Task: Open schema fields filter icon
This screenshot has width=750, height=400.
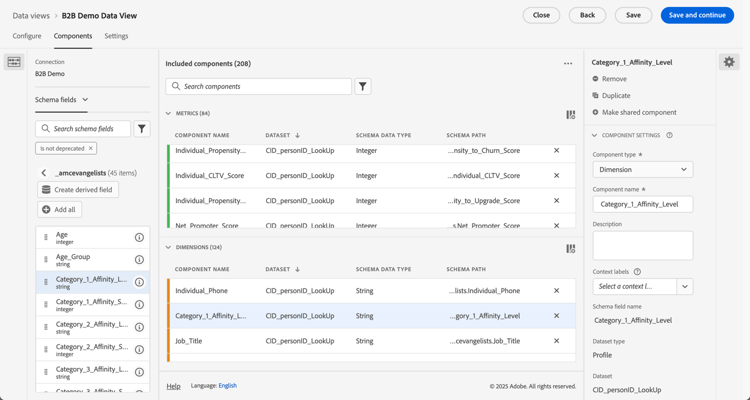Action: pos(142,129)
